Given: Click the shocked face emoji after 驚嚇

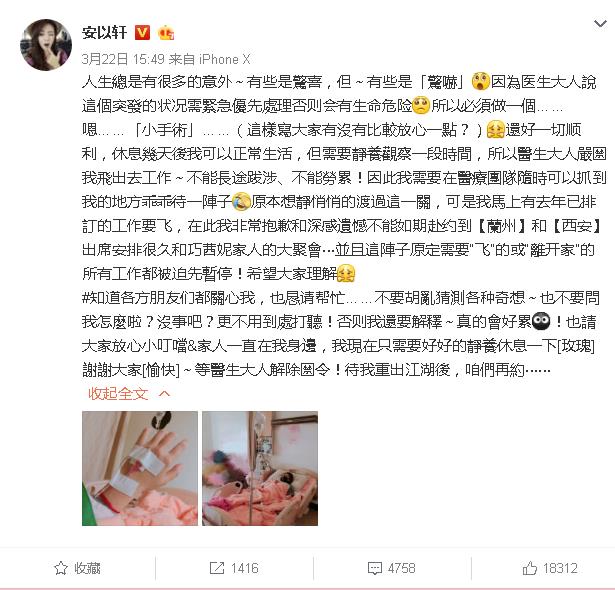Looking at the screenshot, I should click(x=480, y=82).
